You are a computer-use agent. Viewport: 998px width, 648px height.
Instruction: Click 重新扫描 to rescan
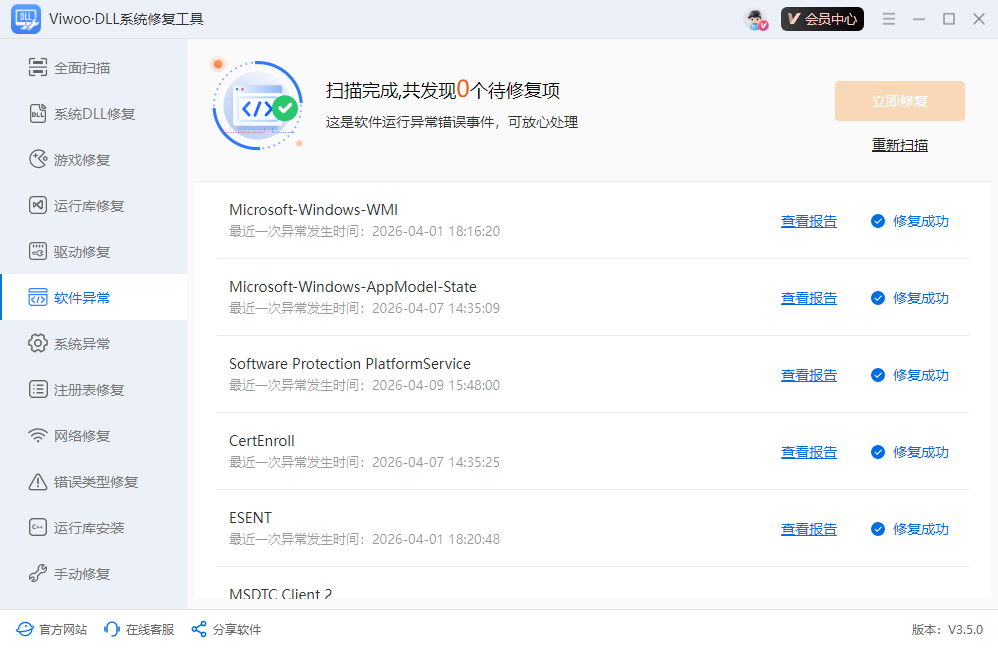pyautogui.click(x=899, y=145)
